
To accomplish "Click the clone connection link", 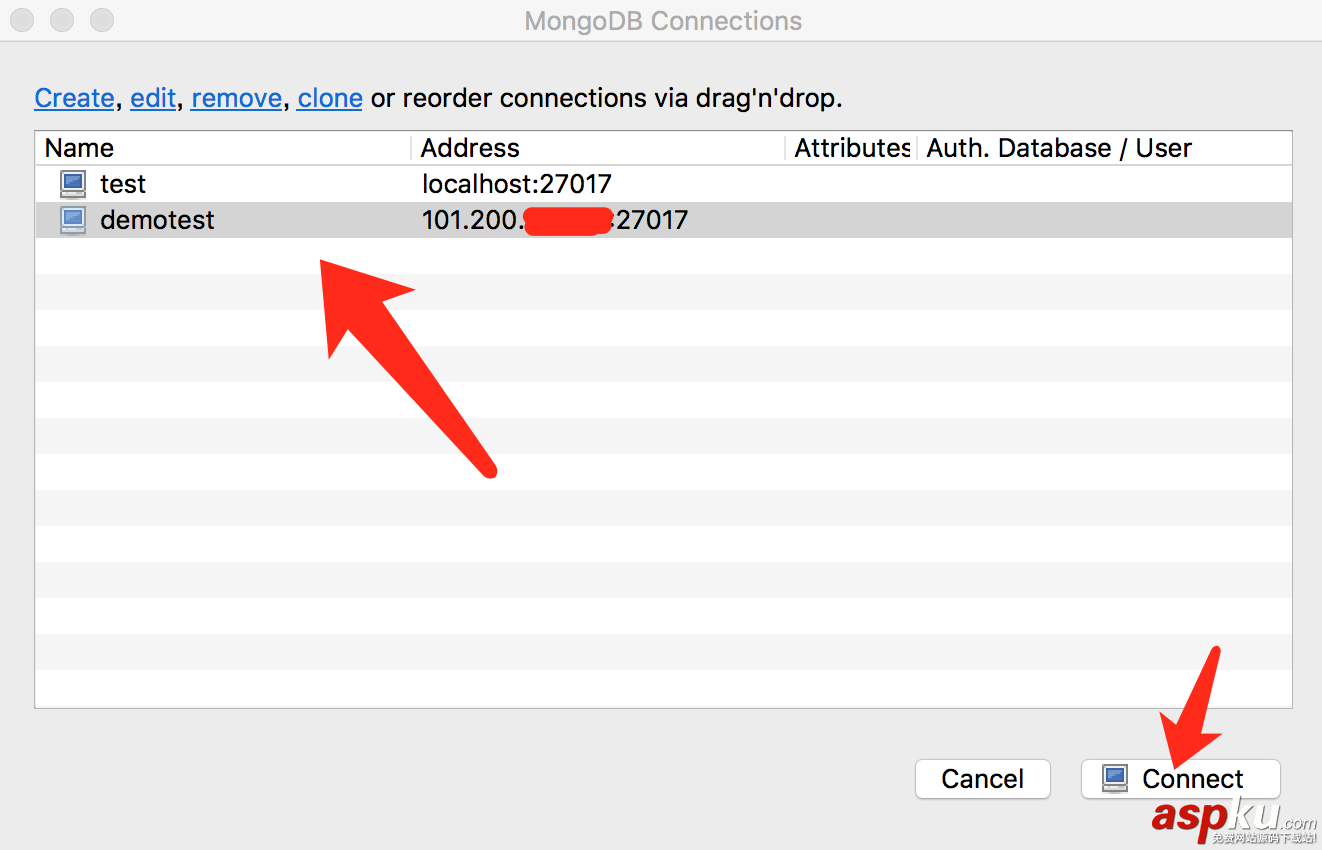I will click(x=330, y=98).
